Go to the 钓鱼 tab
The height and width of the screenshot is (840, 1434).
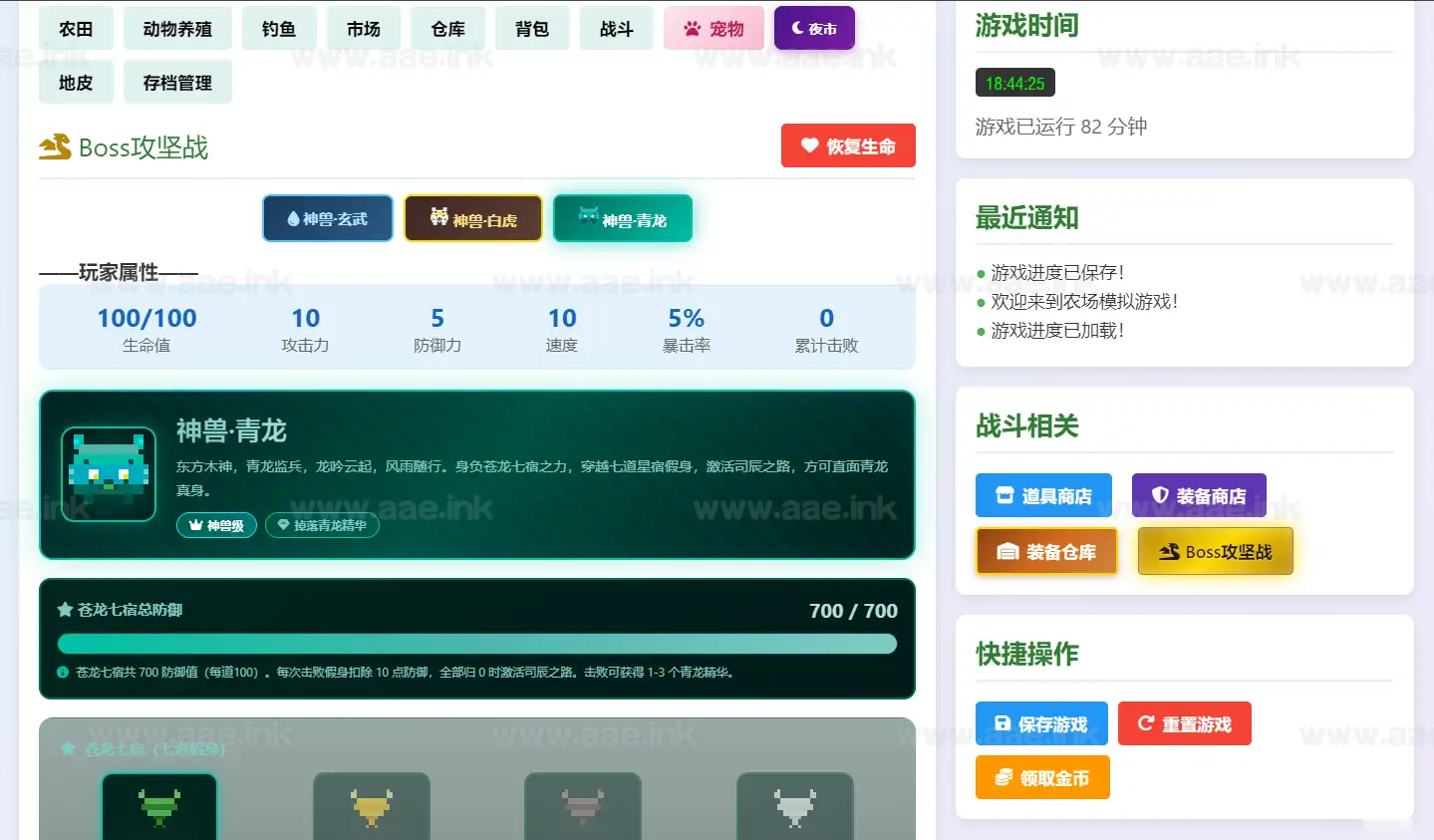tap(279, 29)
